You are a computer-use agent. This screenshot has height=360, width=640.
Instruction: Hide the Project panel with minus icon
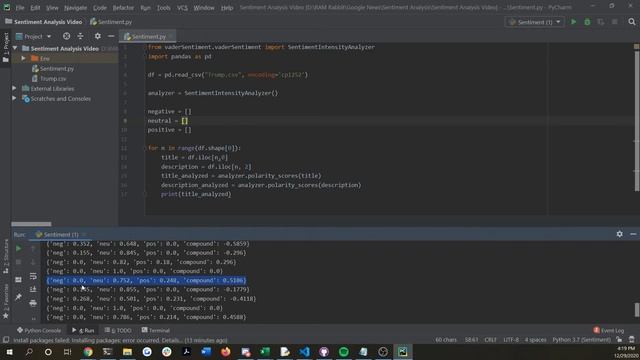(111, 36)
